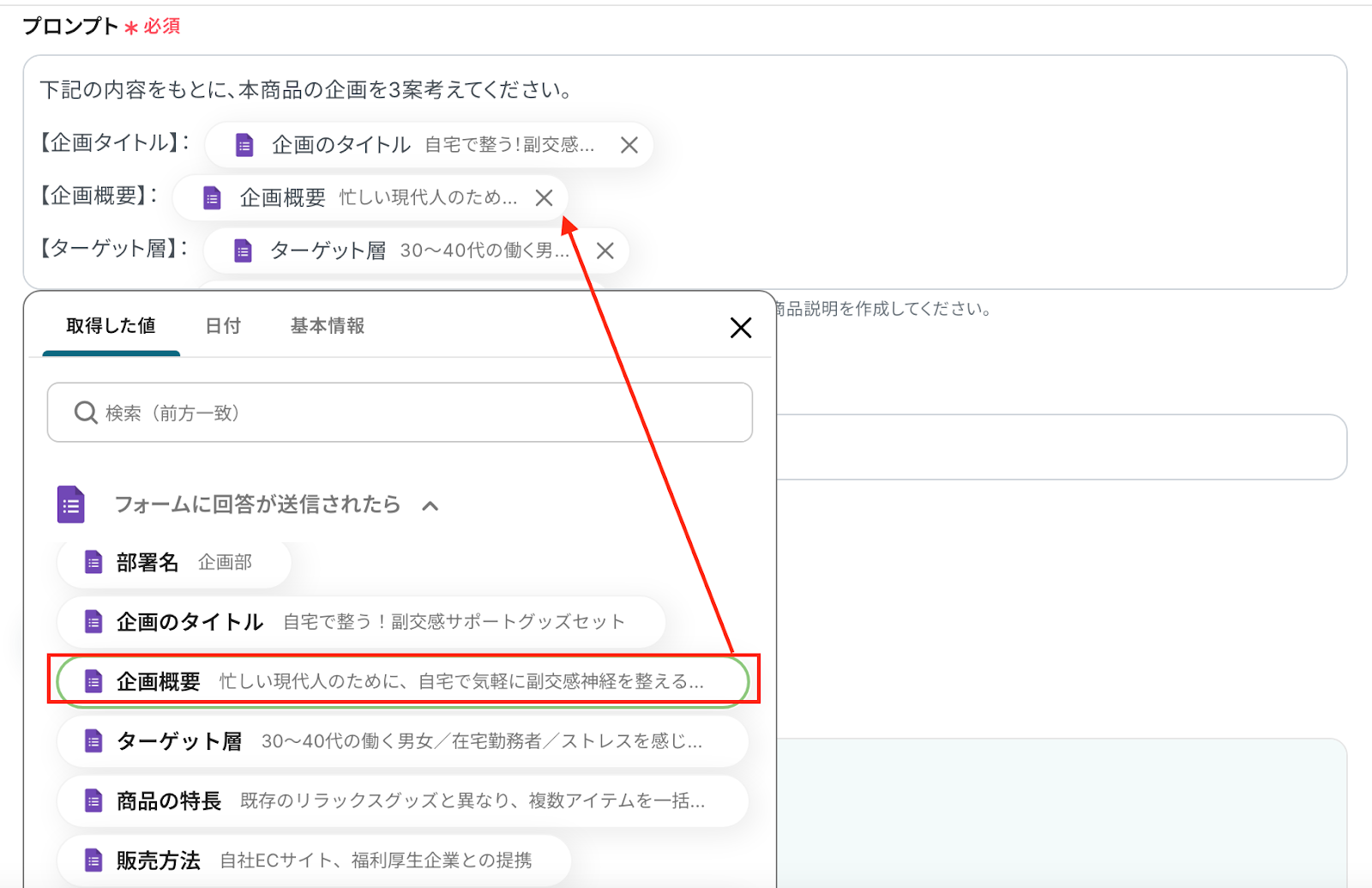The width and height of the screenshot is (1372, 888).
Task: Add the 商品の特長 value to prompt
Action: pyautogui.click(x=401, y=801)
